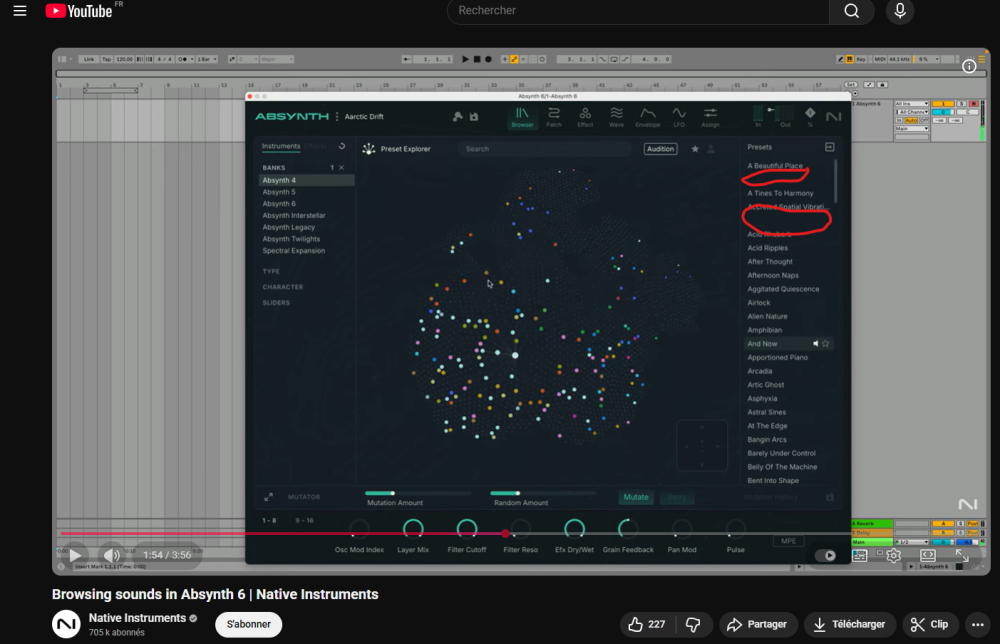
Task: Click the Télécharger download button
Action: (849, 624)
